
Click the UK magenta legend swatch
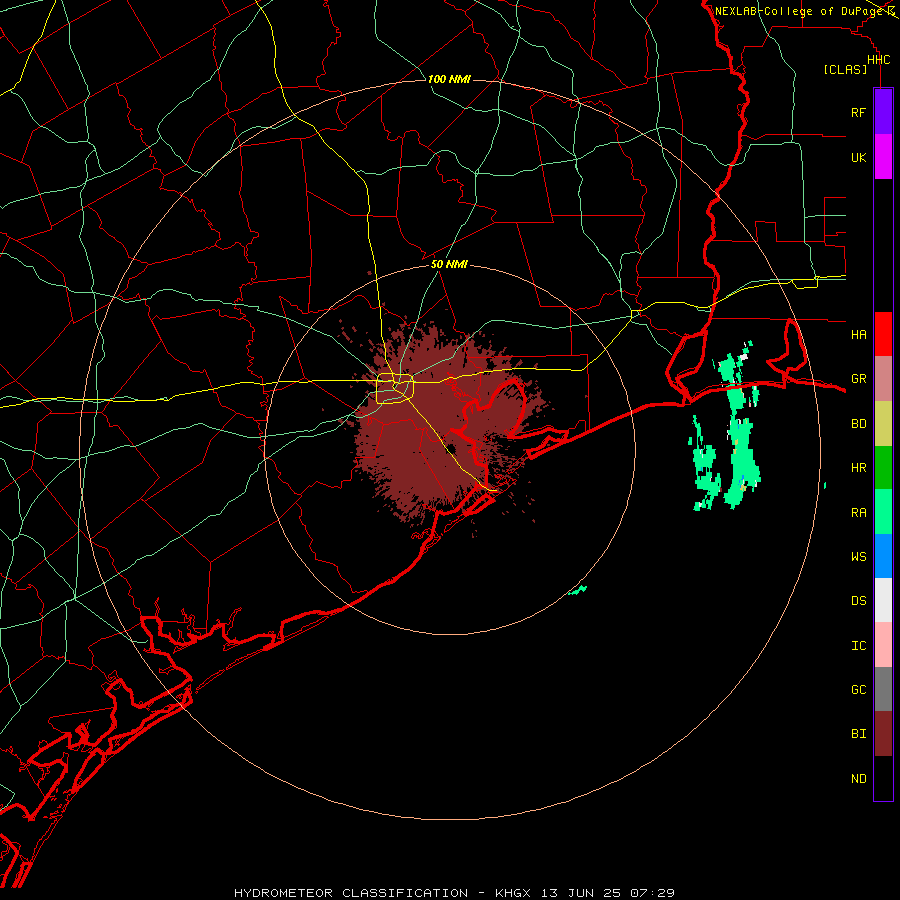pyautogui.click(x=883, y=157)
